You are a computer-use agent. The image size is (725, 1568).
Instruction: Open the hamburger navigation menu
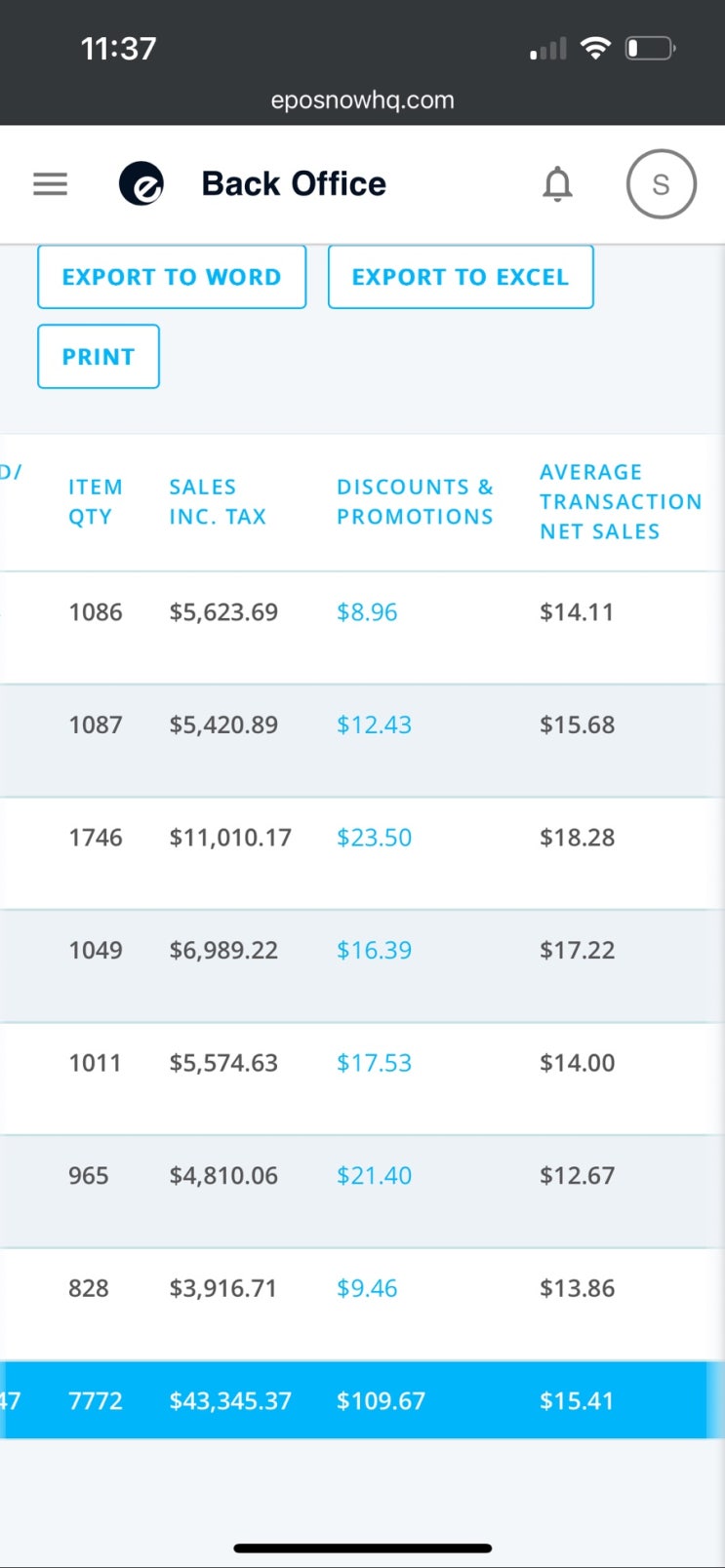click(x=51, y=183)
